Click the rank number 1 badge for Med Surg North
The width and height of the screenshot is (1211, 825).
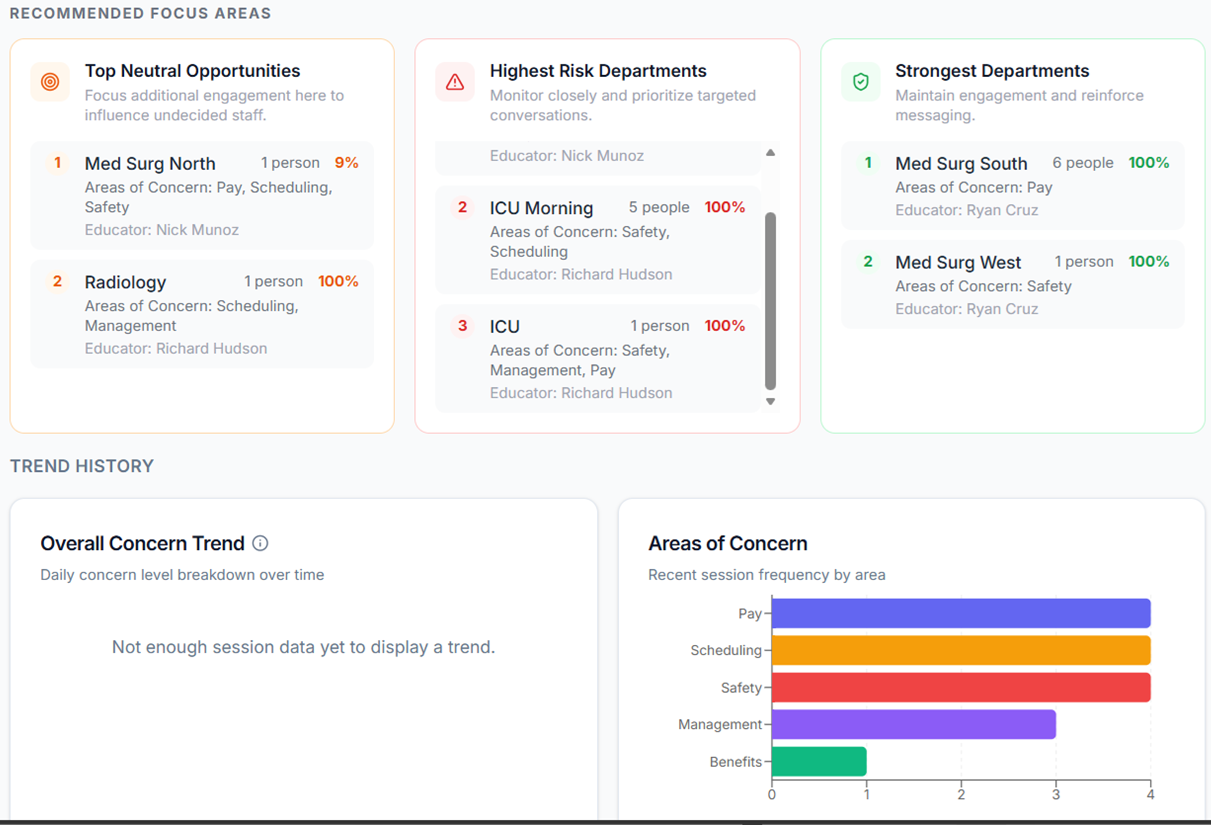(57, 162)
